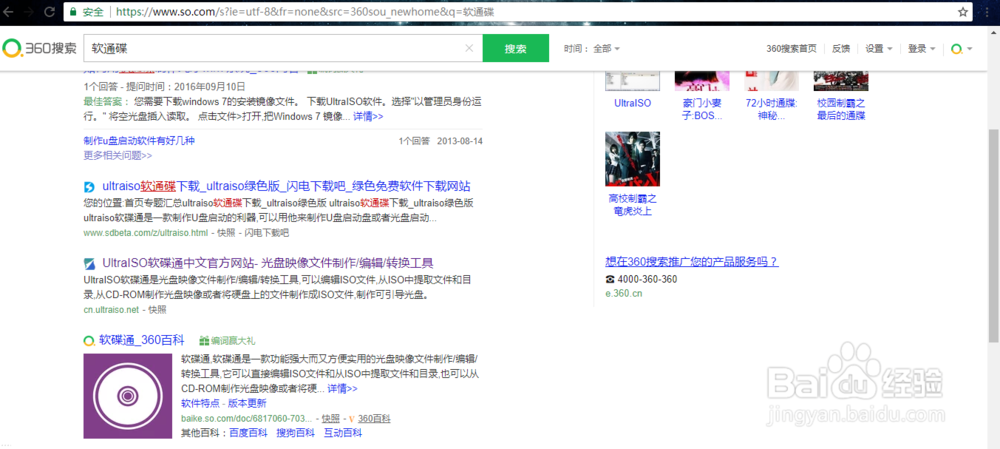This screenshot has height=449, width=1000.
Task: Open 详情>> link in best answer
Action: 368,117
